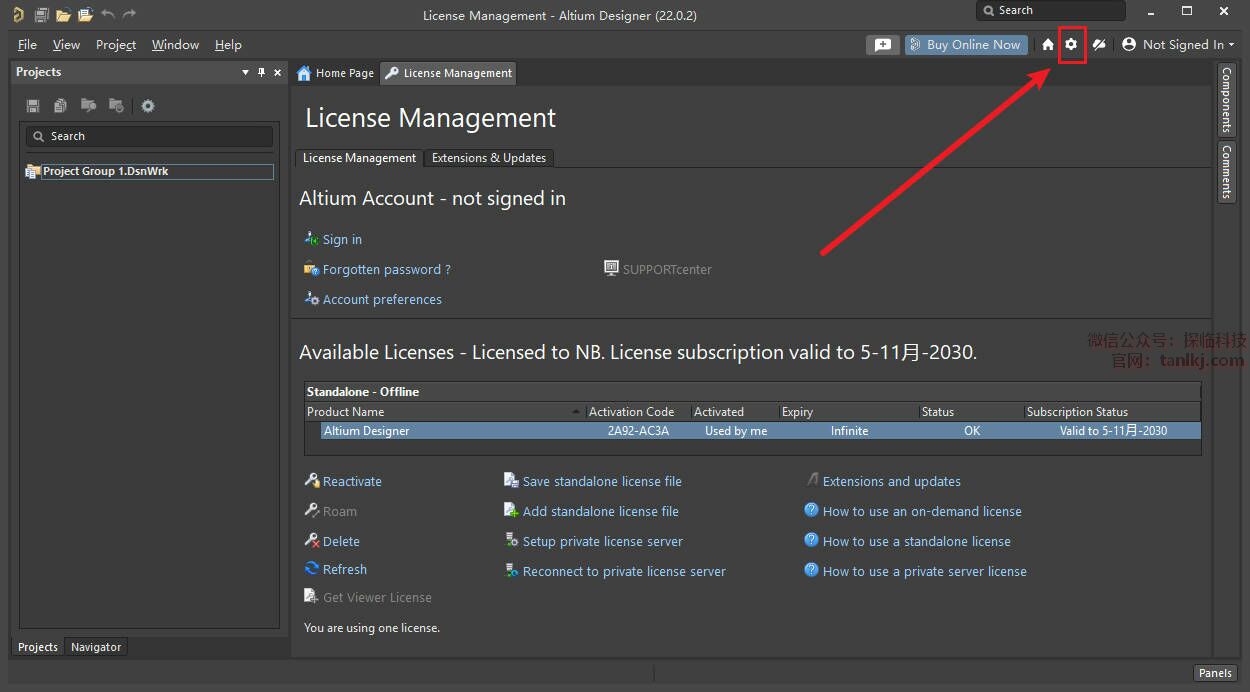
Task: Select the Projects tab at bottom
Action: click(38, 647)
